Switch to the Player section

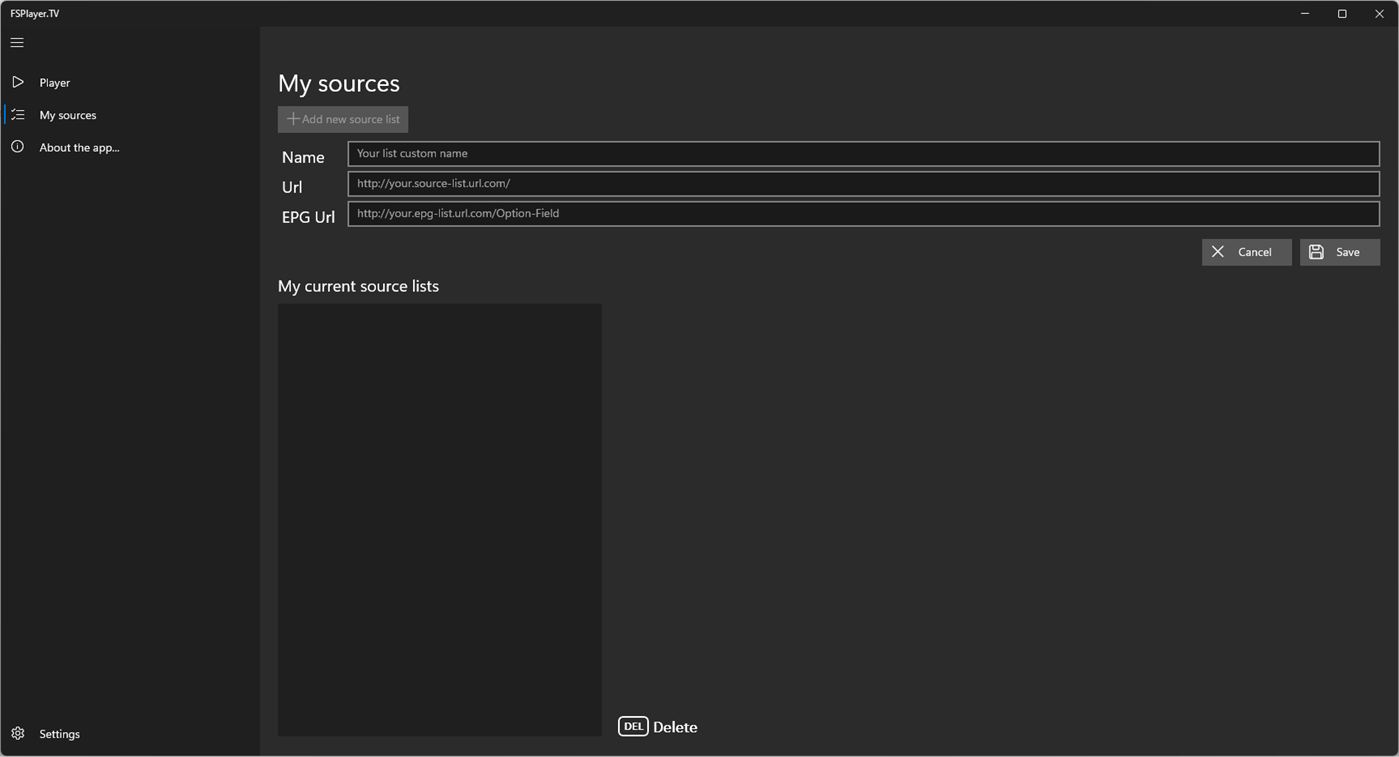55,81
